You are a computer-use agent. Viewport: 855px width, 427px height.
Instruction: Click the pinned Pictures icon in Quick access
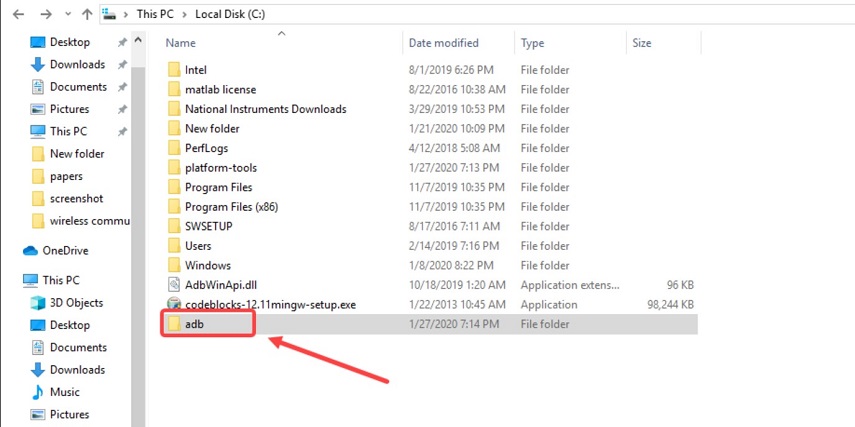(x=38, y=109)
